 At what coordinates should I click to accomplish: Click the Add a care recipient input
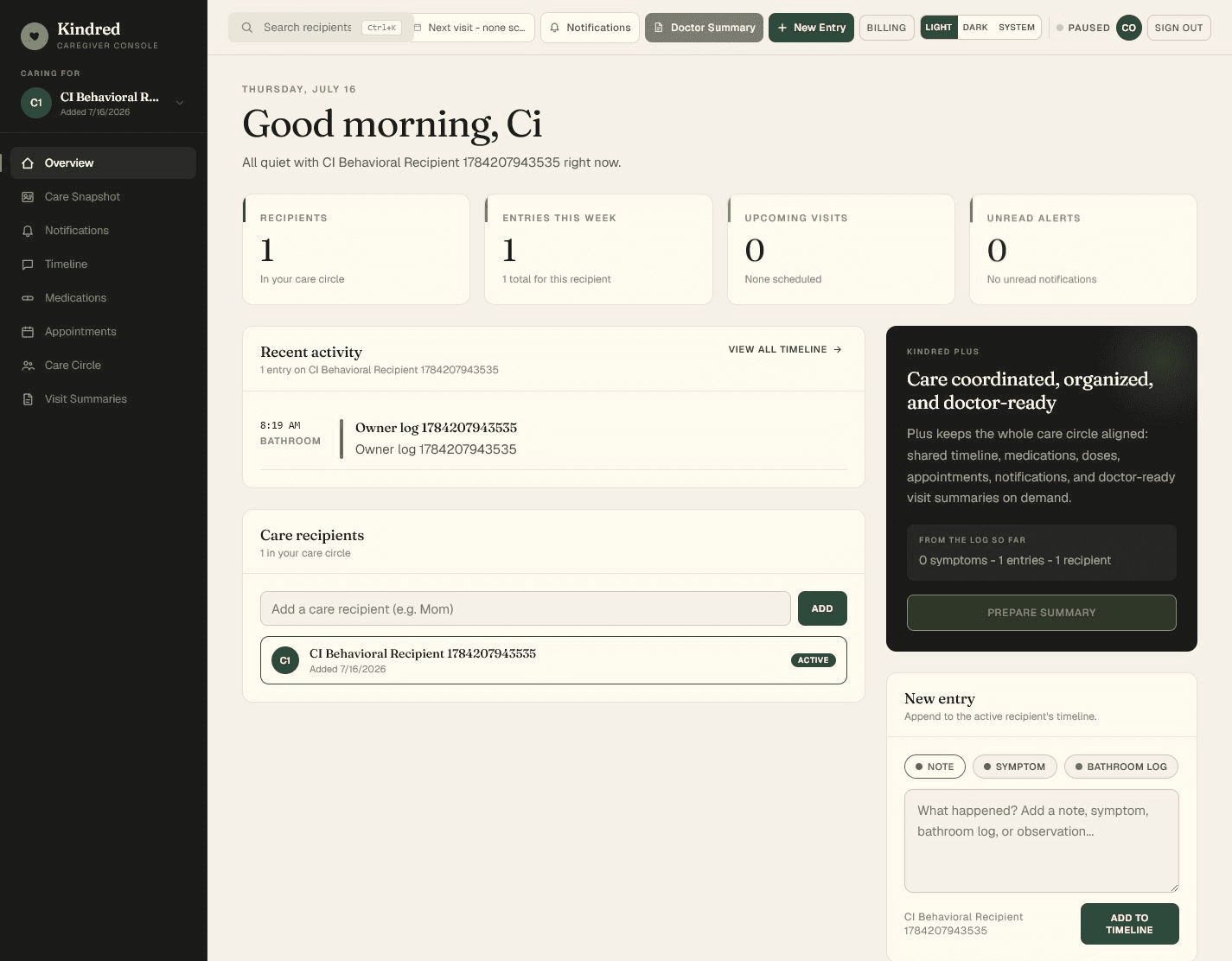[526, 609]
